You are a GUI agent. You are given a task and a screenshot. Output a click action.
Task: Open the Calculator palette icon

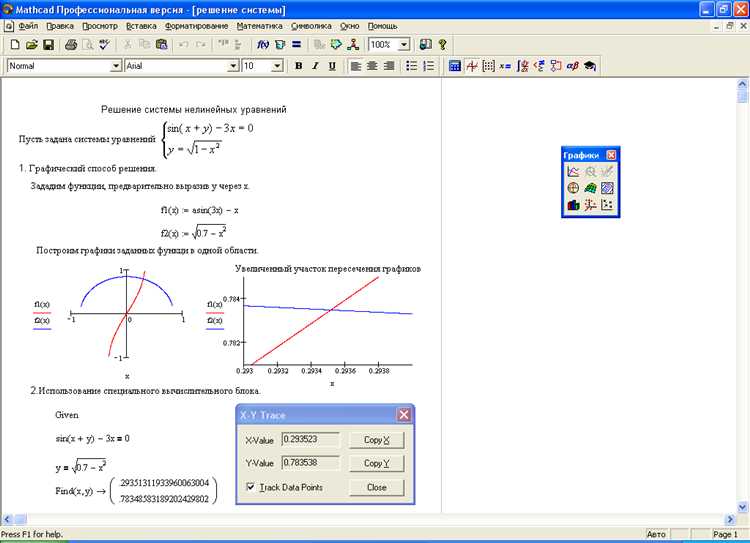point(455,66)
